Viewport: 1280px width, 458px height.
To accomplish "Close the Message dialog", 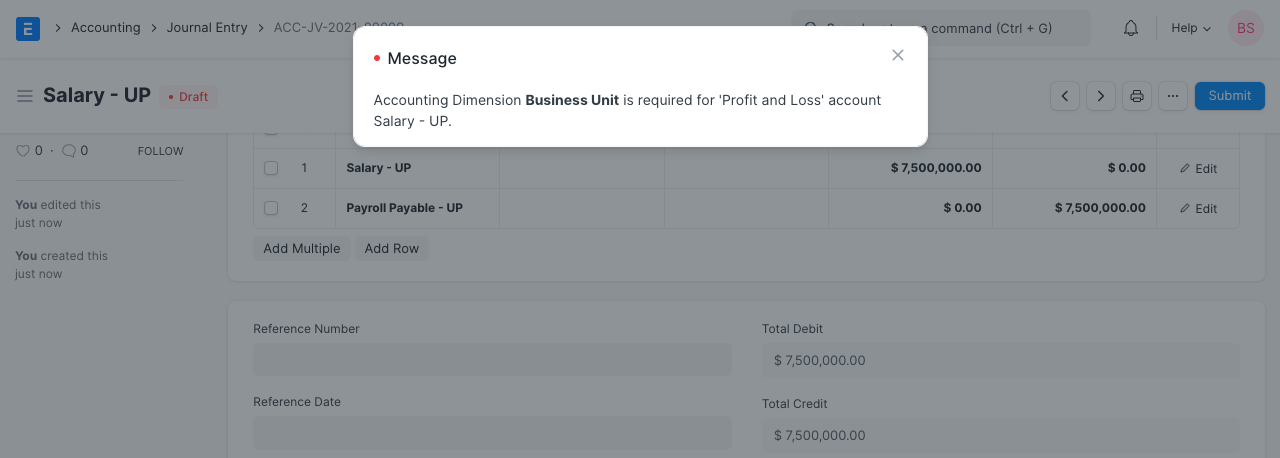I will 898,56.
